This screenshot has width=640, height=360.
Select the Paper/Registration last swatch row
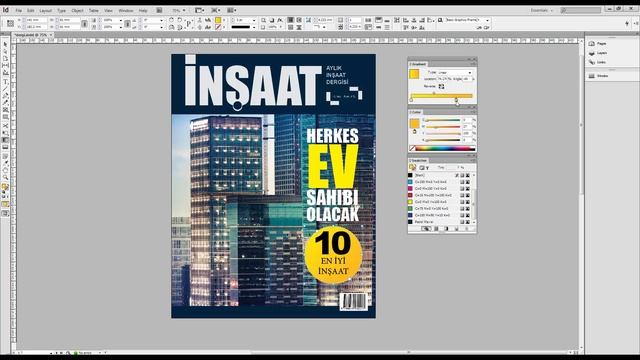point(440,222)
